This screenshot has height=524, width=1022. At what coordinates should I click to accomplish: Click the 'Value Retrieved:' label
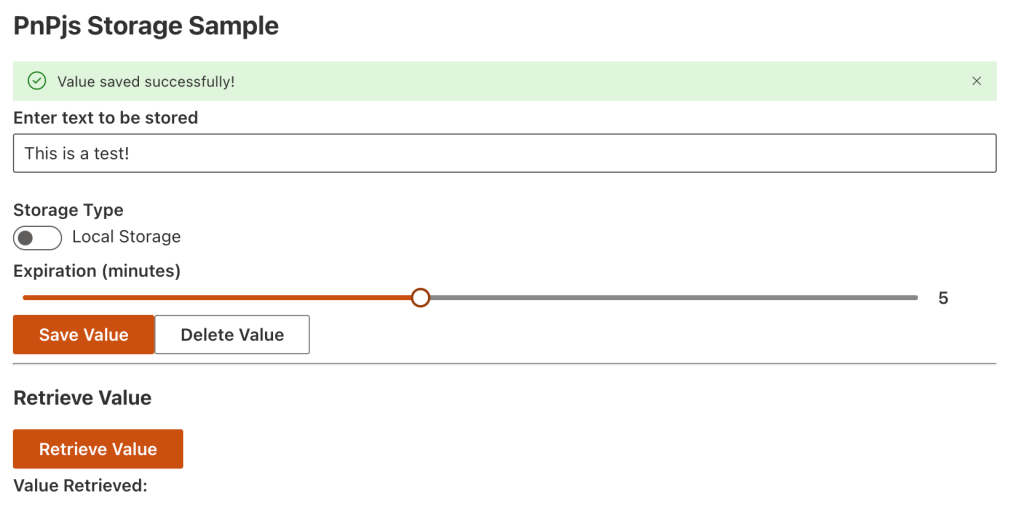(x=80, y=487)
